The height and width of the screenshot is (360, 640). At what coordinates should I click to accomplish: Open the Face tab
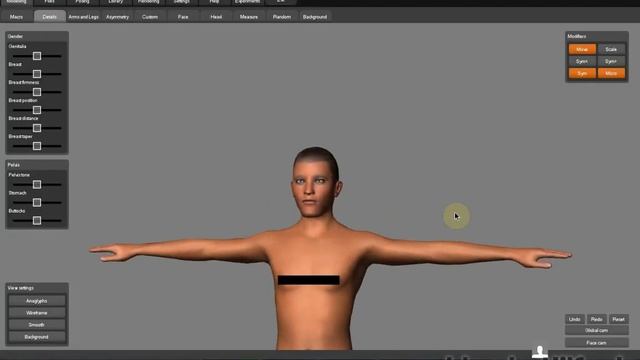(x=183, y=17)
